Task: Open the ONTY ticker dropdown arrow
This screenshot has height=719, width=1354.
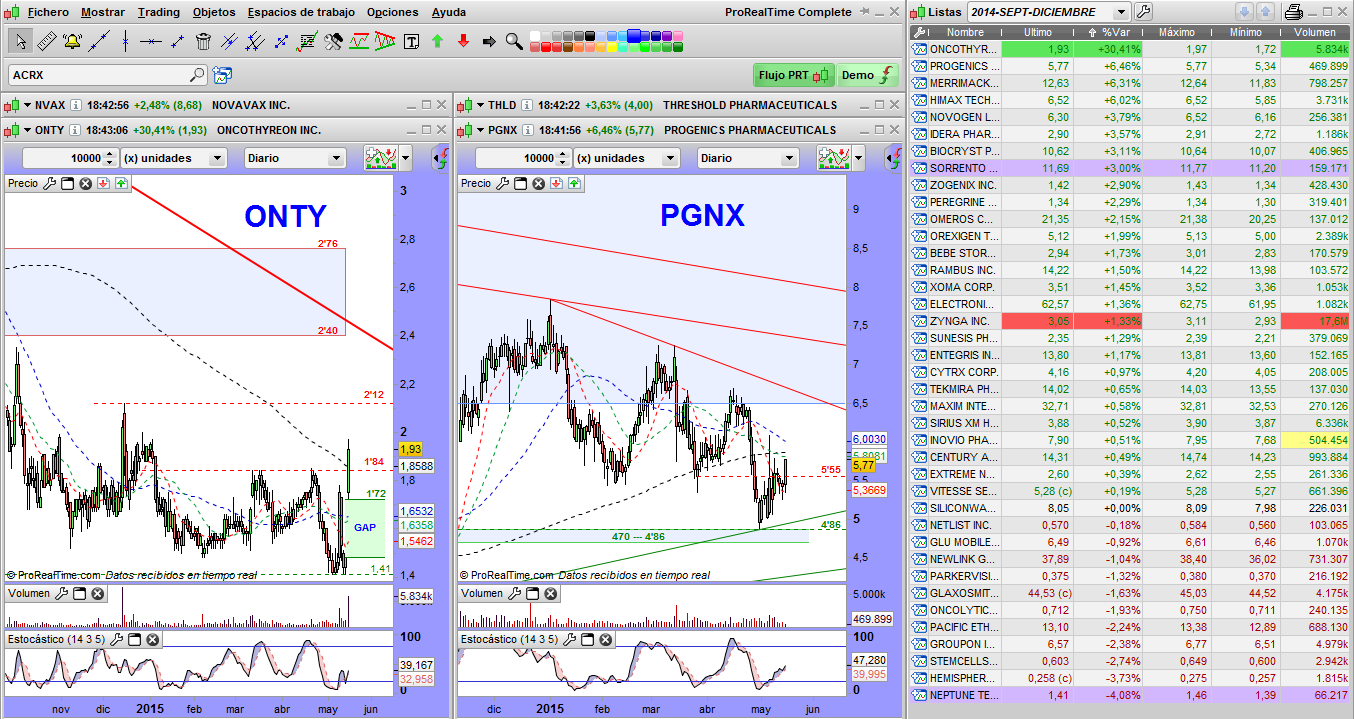Action: point(28,130)
